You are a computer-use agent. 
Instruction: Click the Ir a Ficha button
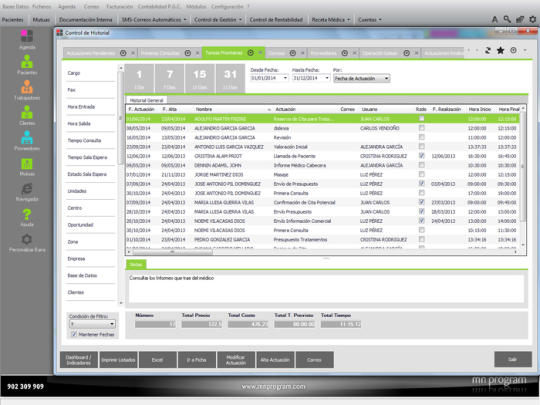point(197,360)
